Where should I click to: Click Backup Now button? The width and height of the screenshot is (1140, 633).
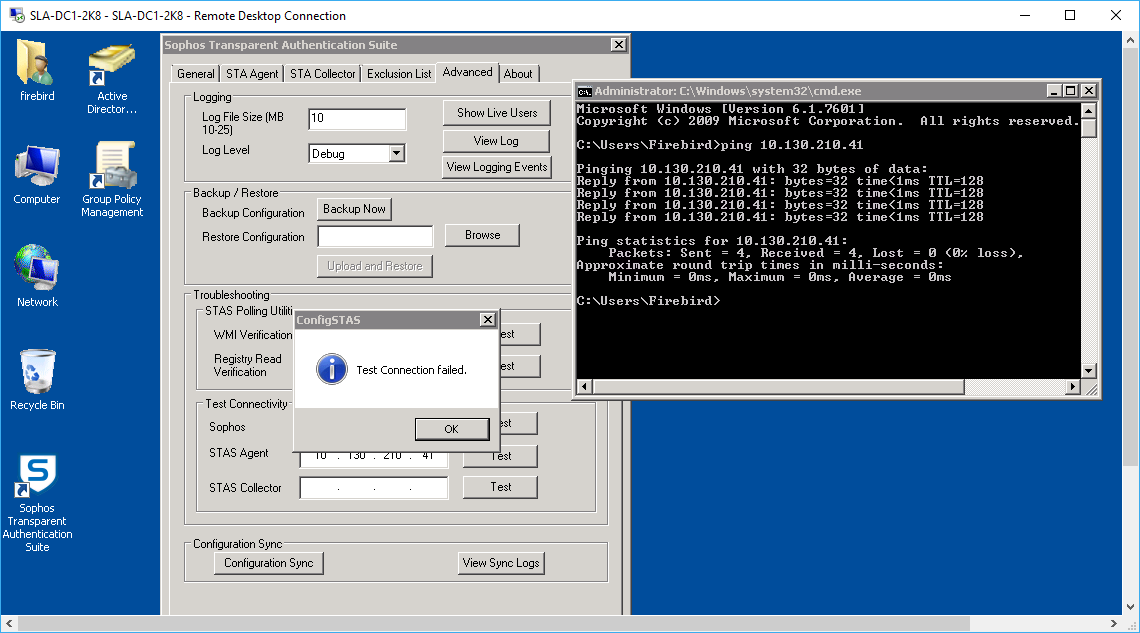tap(354, 209)
